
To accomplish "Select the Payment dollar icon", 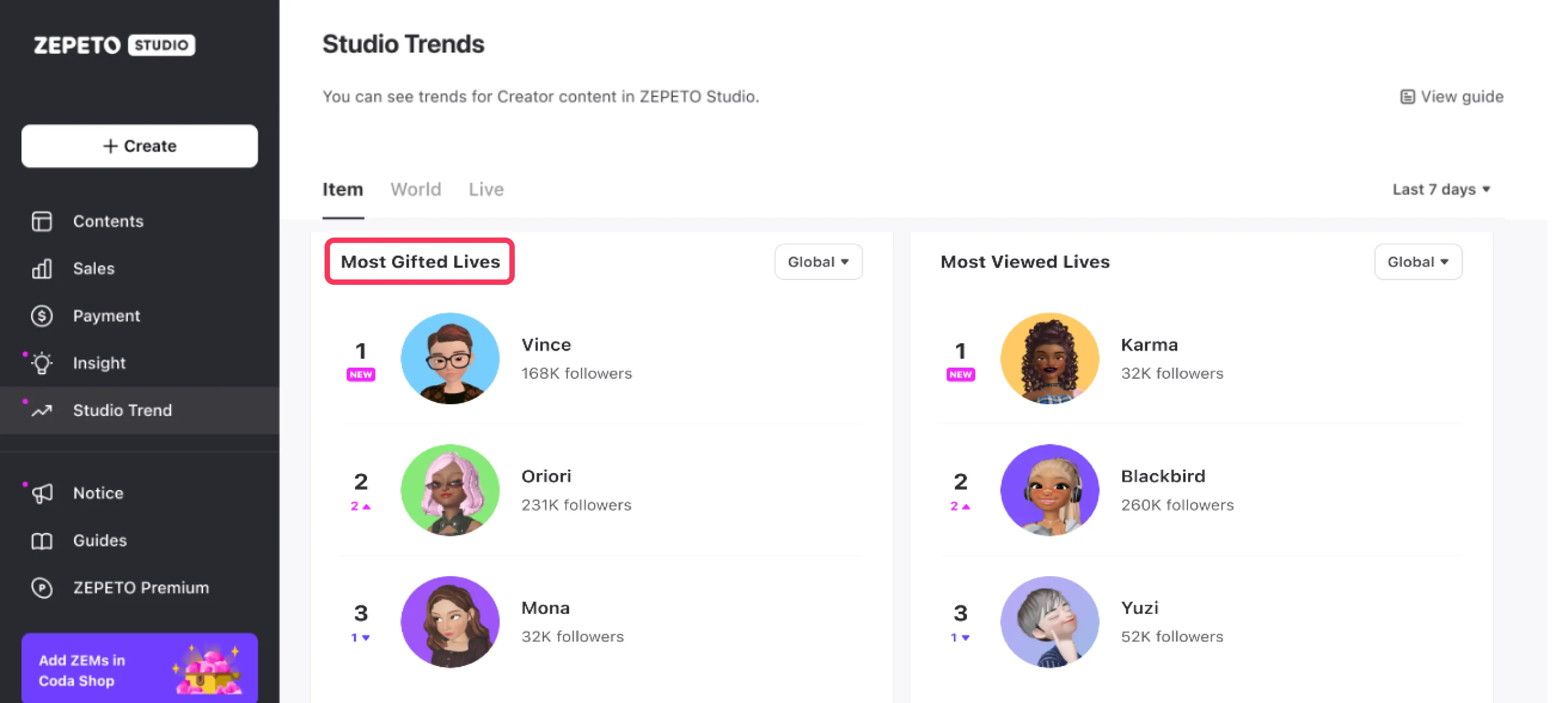I will (x=41, y=316).
